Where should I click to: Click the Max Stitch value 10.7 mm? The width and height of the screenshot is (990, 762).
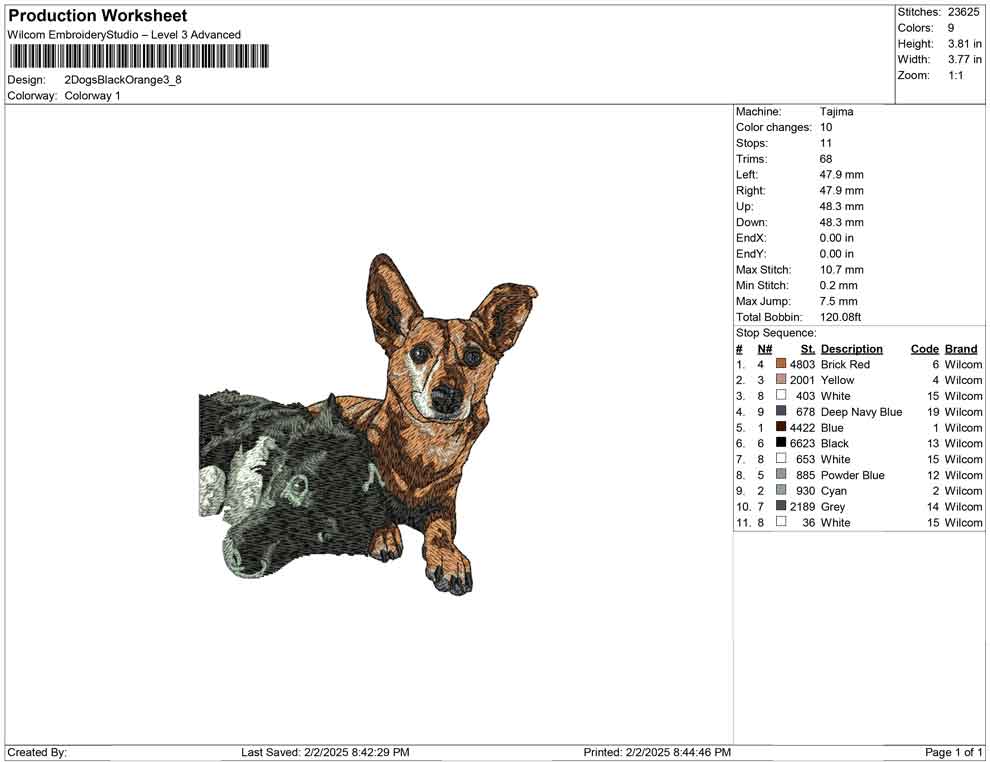click(x=842, y=270)
